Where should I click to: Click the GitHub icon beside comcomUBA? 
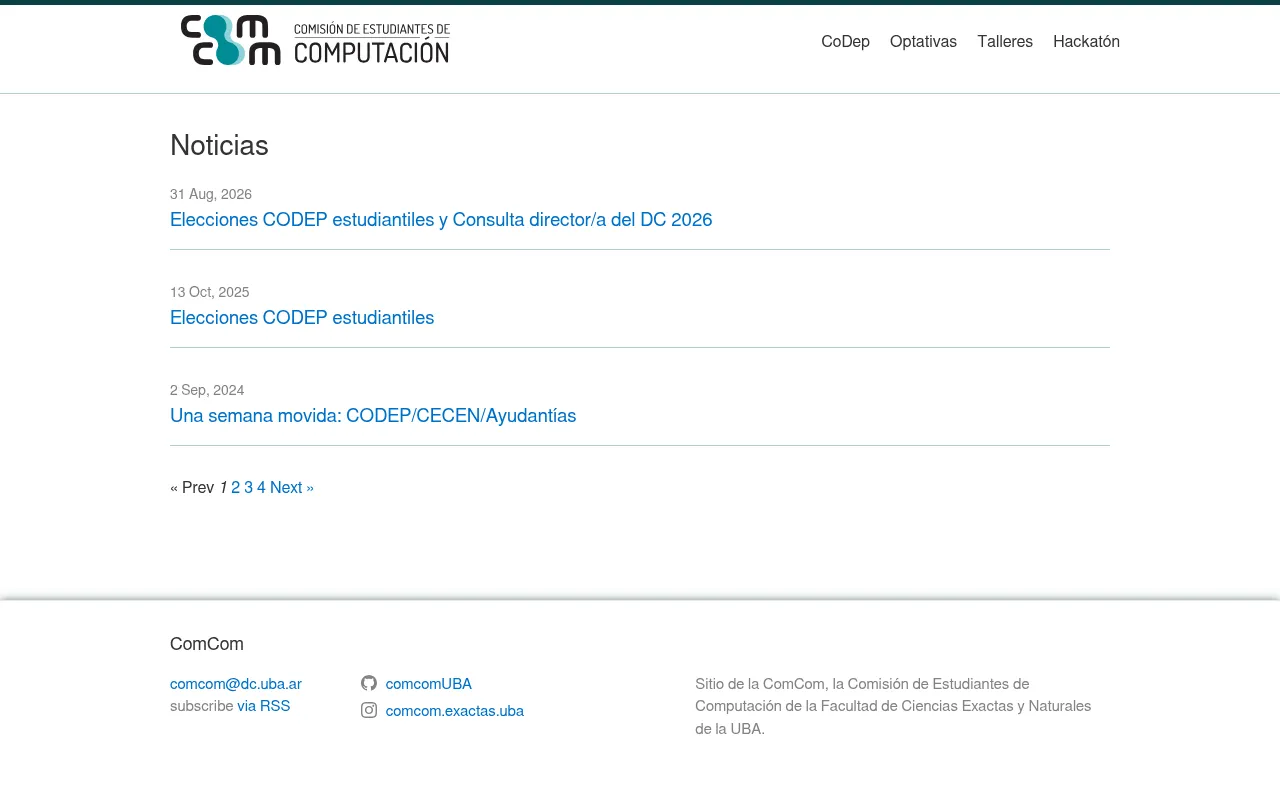click(369, 683)
